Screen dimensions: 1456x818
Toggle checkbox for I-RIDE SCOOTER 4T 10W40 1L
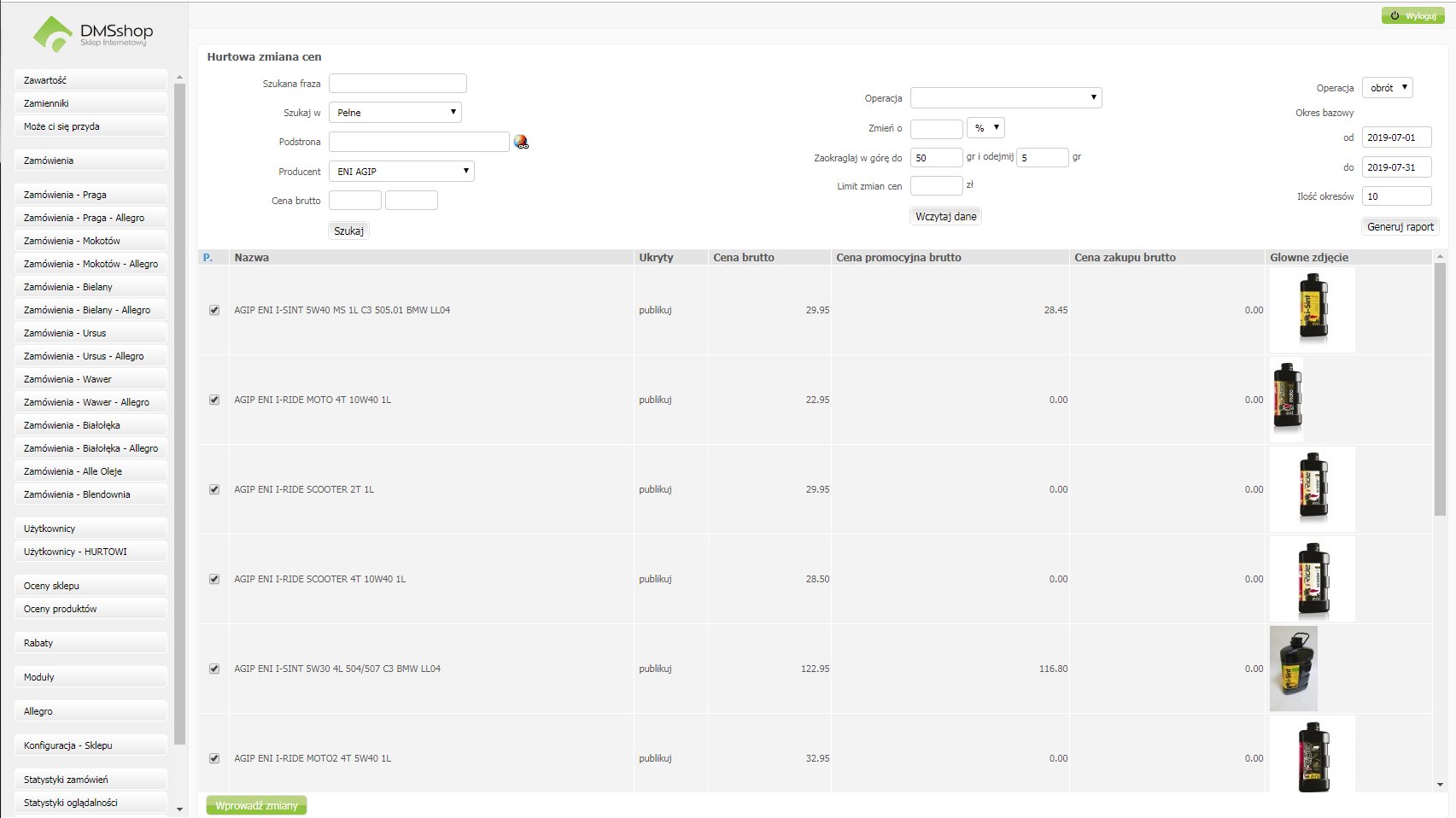click(214, 579)
